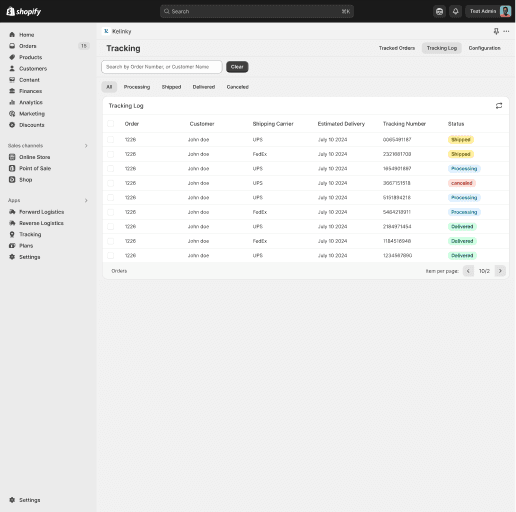Viewport: 516px width, 512px height.
Task: Open the notifications bell
Action: click(x=455, y=11)
